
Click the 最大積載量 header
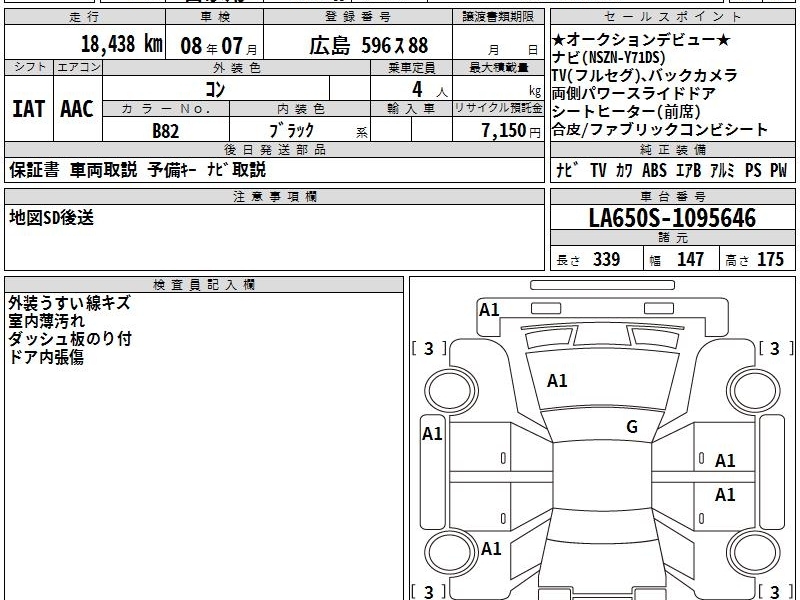coord(498,68)
